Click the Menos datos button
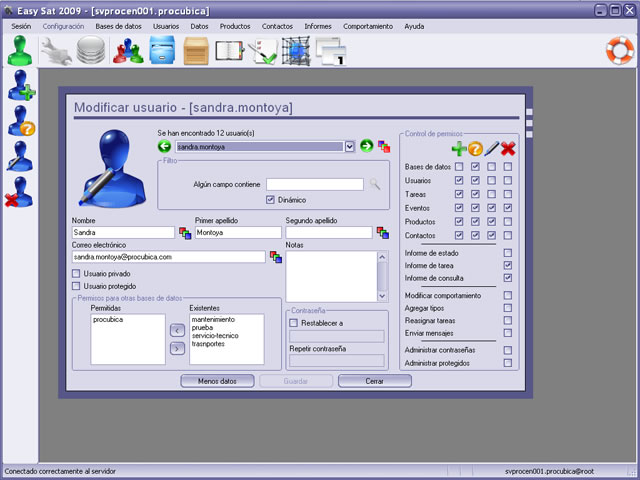This screenshot has height=480, width=640. 217,381
